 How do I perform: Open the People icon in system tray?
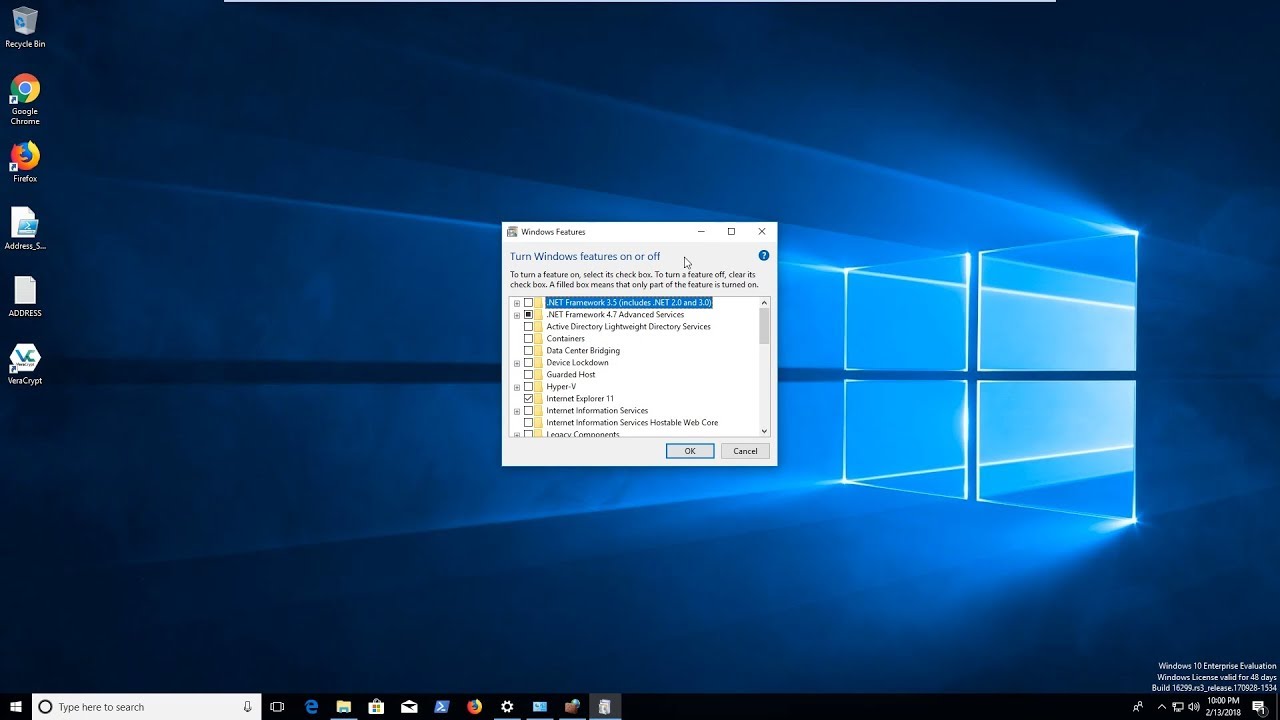[1138, 707]
